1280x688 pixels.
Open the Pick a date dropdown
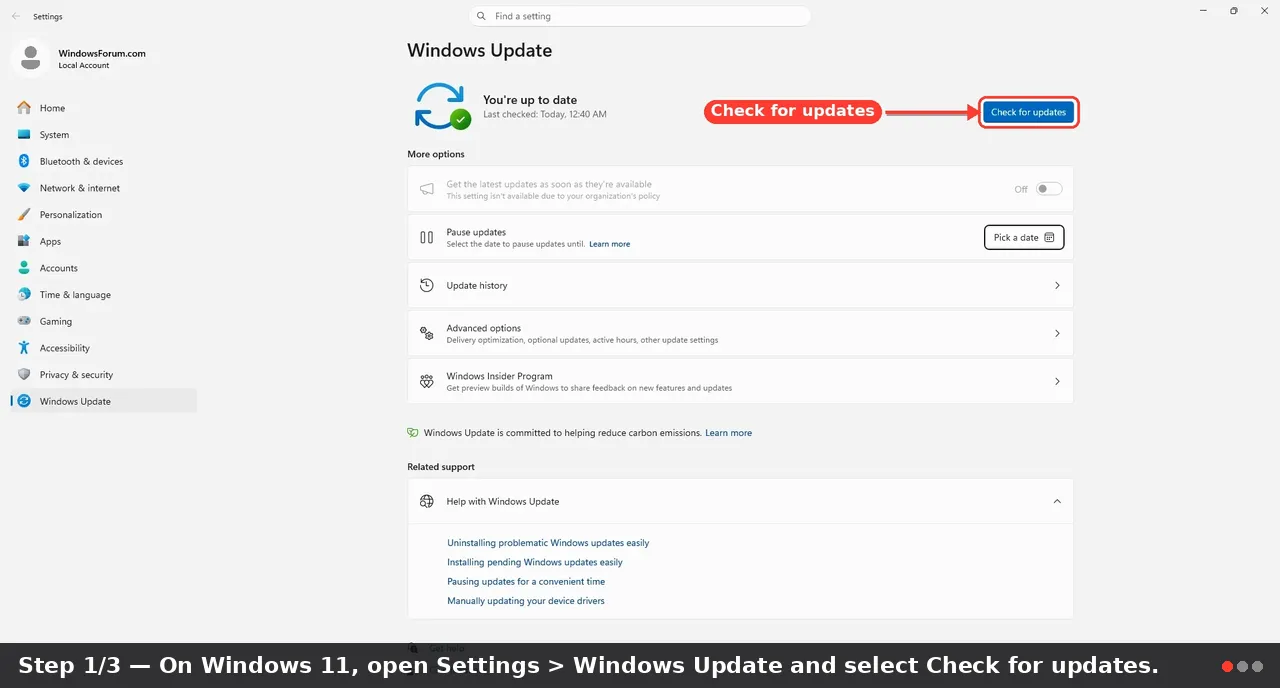tap(1024, 237)
